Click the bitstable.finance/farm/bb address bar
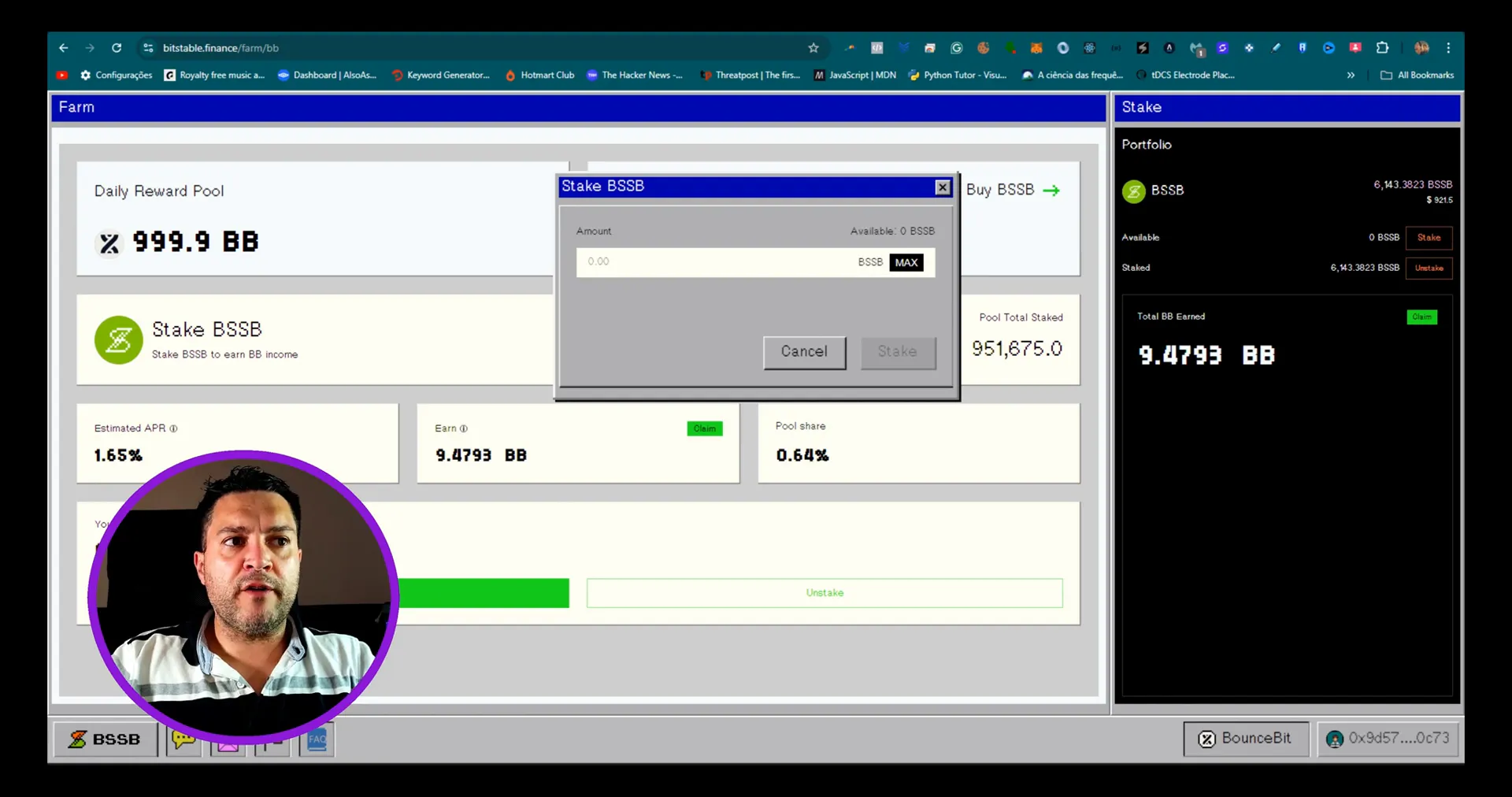The height and width of the screenshot is (797, 1512). click(x=480, y=48)
